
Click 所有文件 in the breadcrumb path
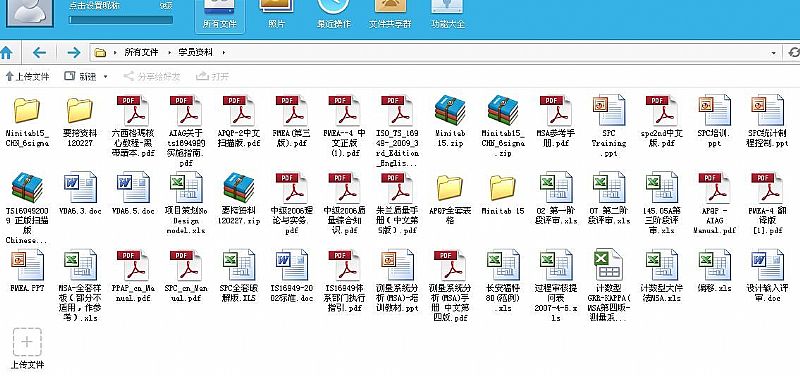(x=141, y=52)
